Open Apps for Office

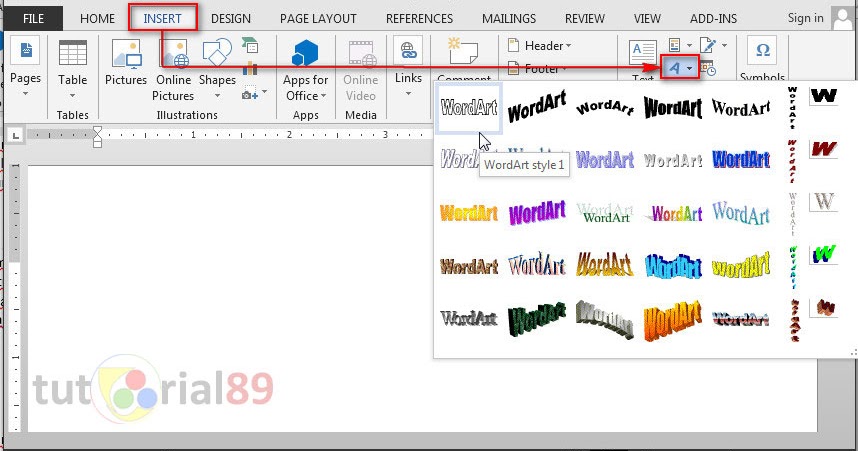(x=305, y=70)
